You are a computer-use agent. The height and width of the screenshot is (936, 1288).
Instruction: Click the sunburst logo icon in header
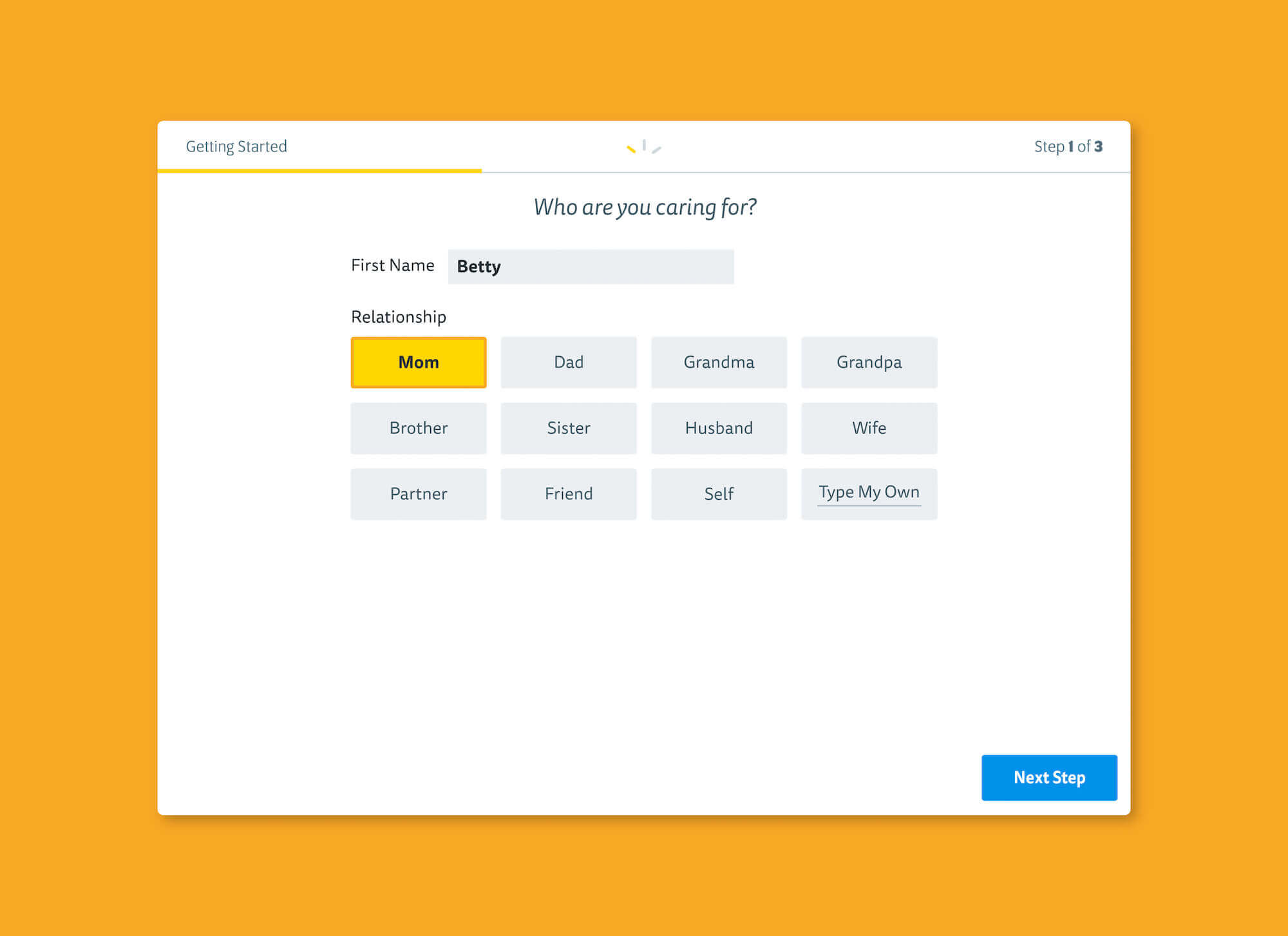click(x=644, y=147)
